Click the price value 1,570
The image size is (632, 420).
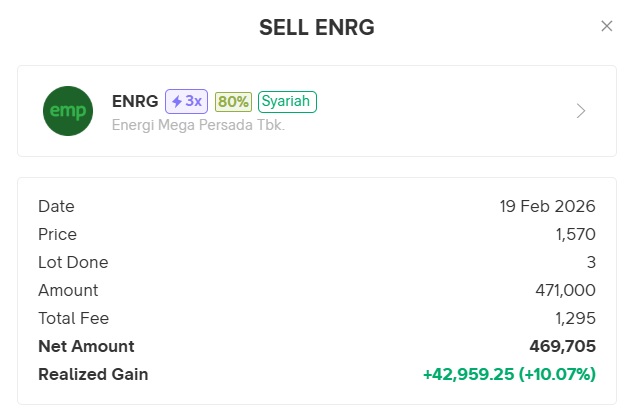click(x=575, y=234)
